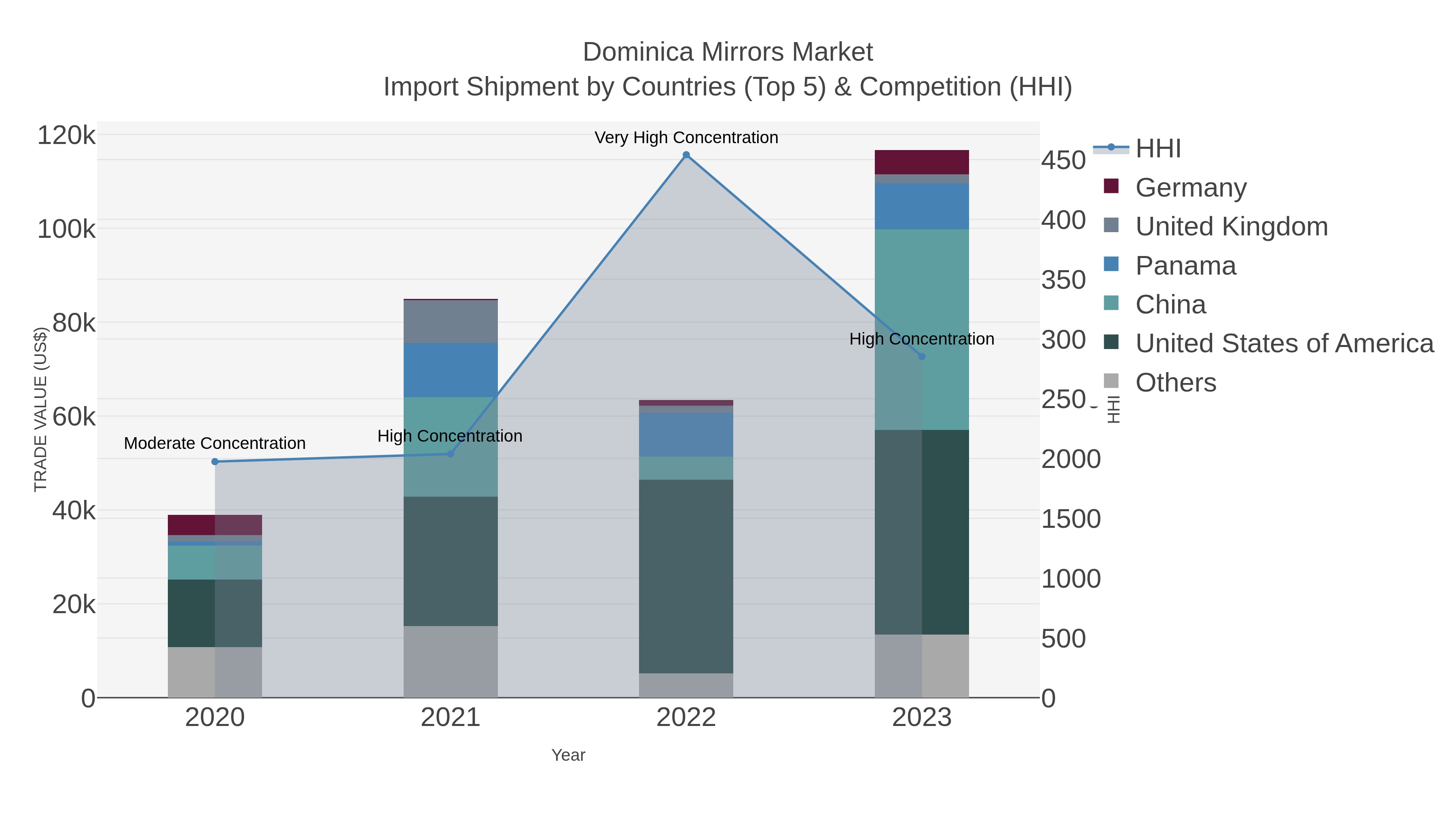Click the 60k left axis tick label

pos(74,417)
